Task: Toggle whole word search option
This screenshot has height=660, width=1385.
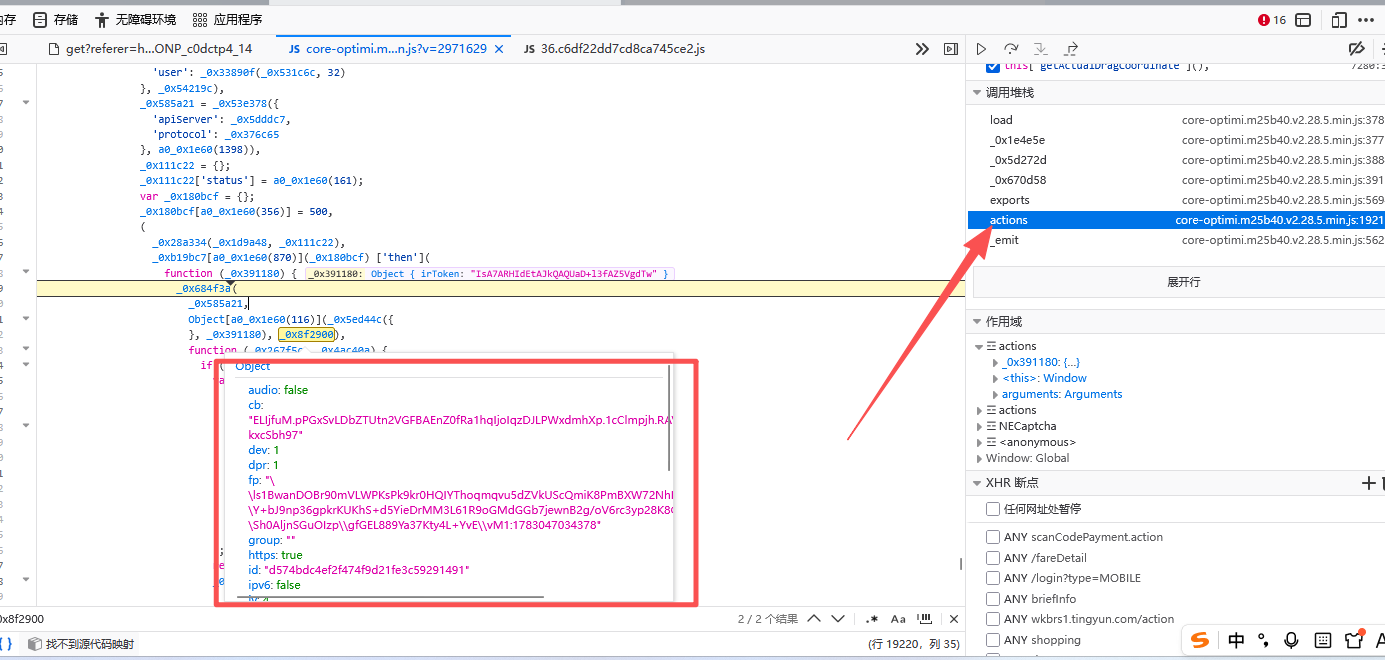Action: (x=926, y=619)
